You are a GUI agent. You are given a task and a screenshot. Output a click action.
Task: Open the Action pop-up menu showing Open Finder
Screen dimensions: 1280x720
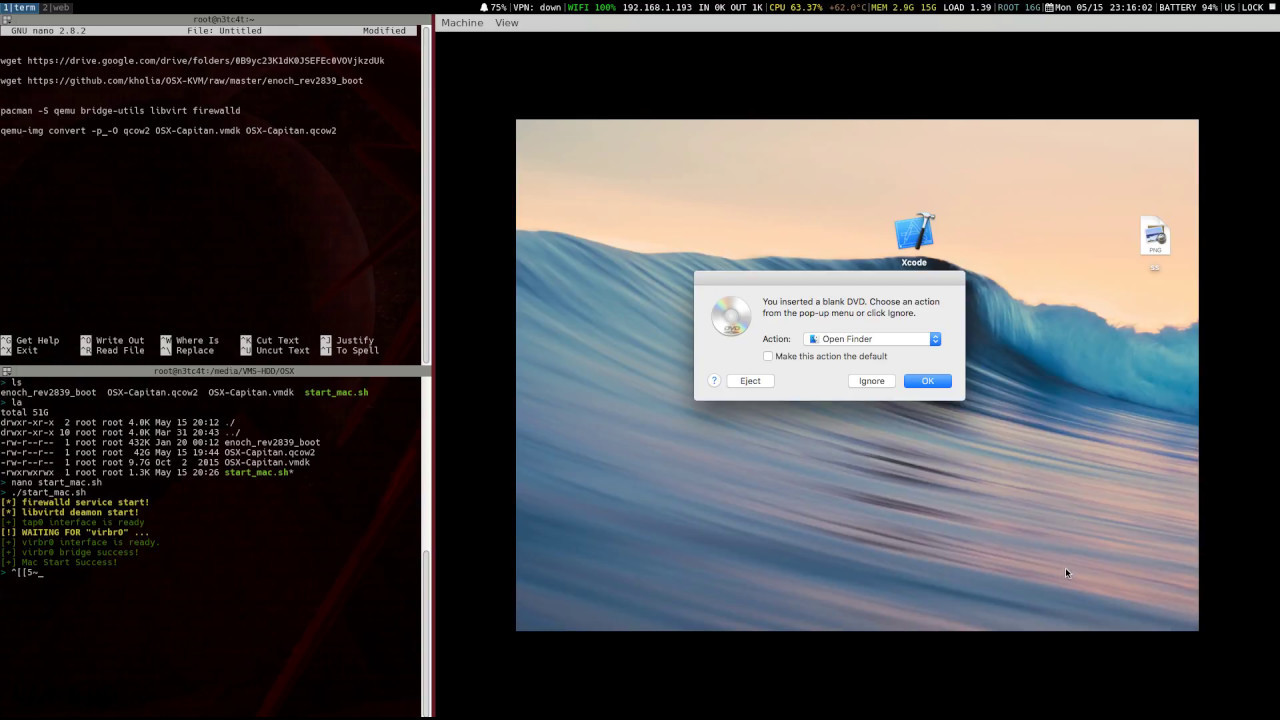[x=873, y=339]
